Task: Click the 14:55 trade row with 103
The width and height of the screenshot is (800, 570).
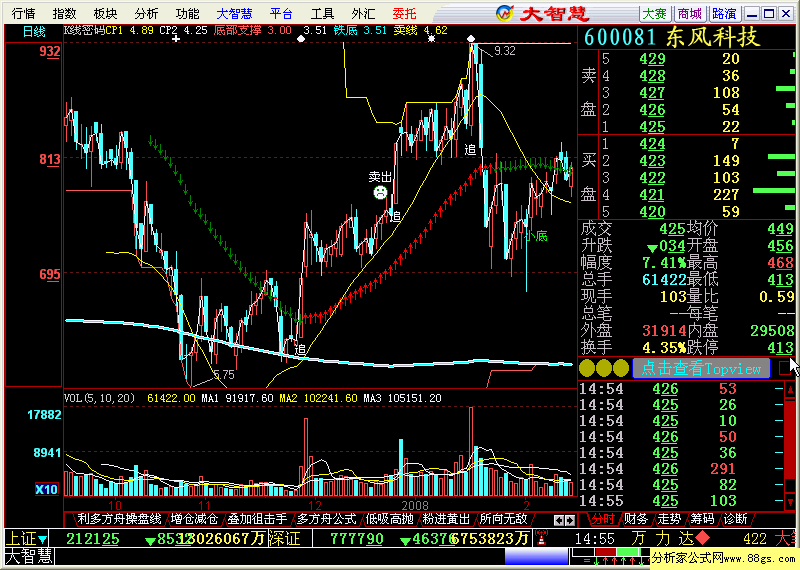Action: [681, 501]
